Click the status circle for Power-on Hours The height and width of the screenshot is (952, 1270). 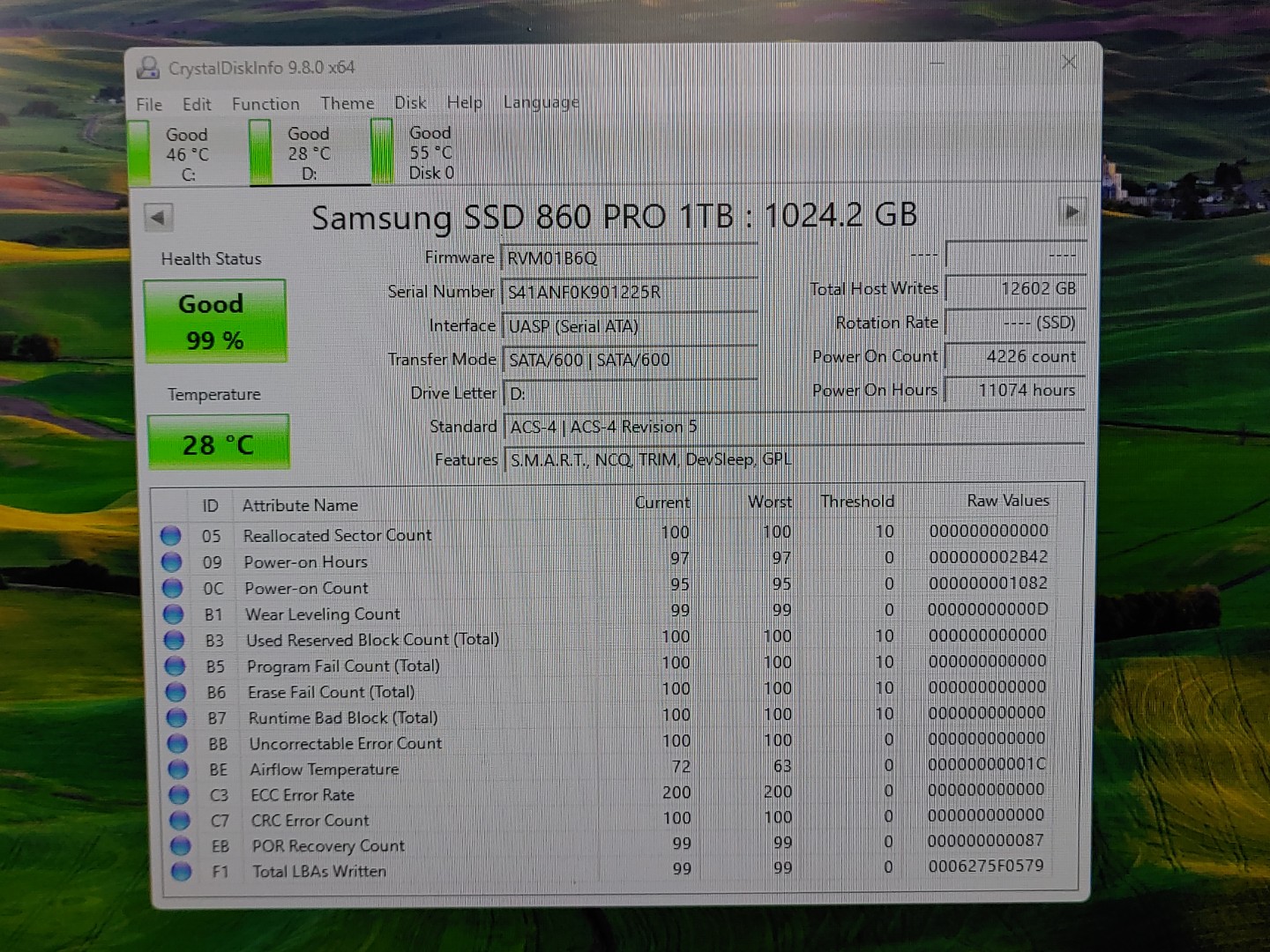point(172,562)
